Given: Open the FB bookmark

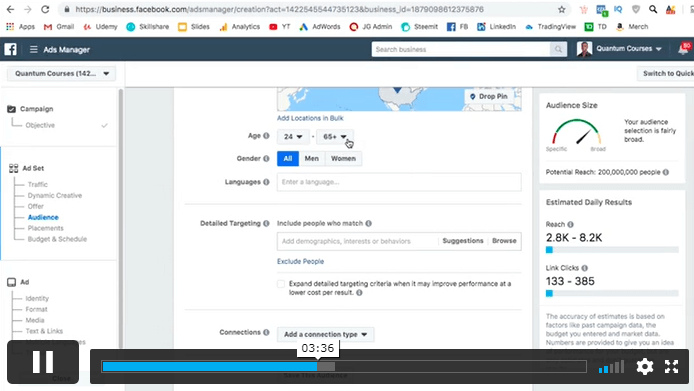Looking at the screenshot, I should pos(457,27).
